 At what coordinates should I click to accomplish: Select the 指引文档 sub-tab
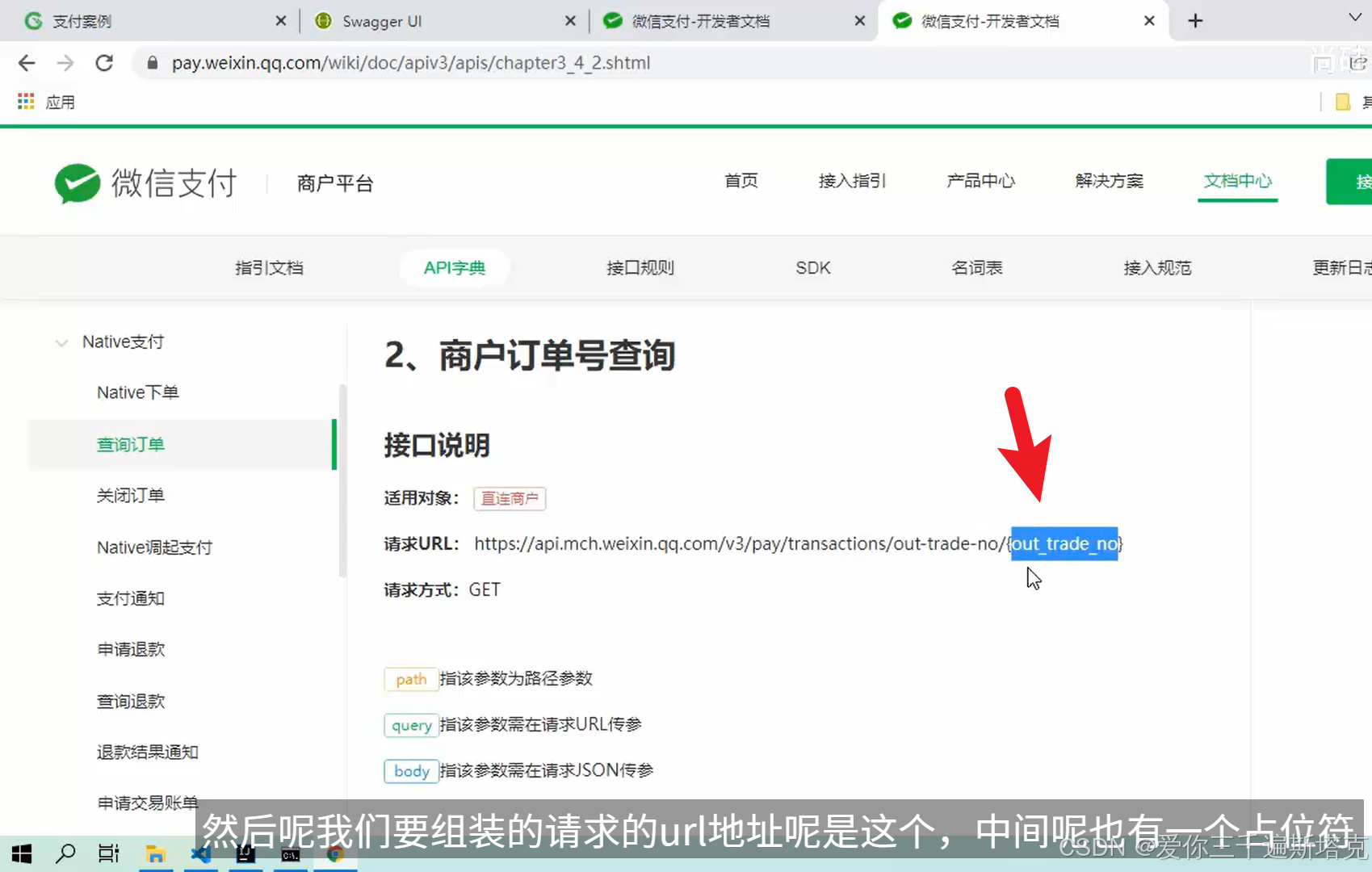point(269,268)
